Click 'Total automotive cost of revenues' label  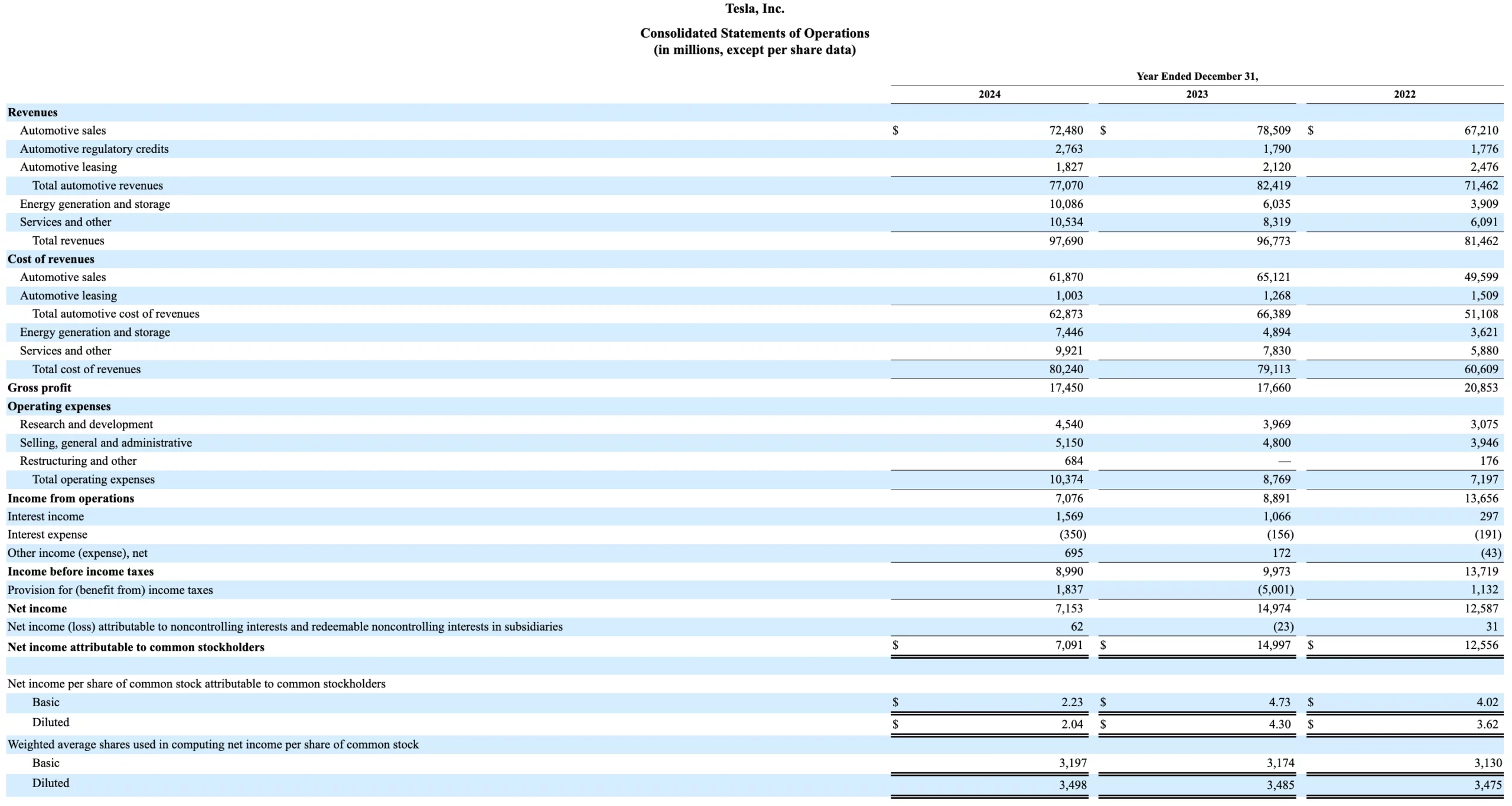116,314
